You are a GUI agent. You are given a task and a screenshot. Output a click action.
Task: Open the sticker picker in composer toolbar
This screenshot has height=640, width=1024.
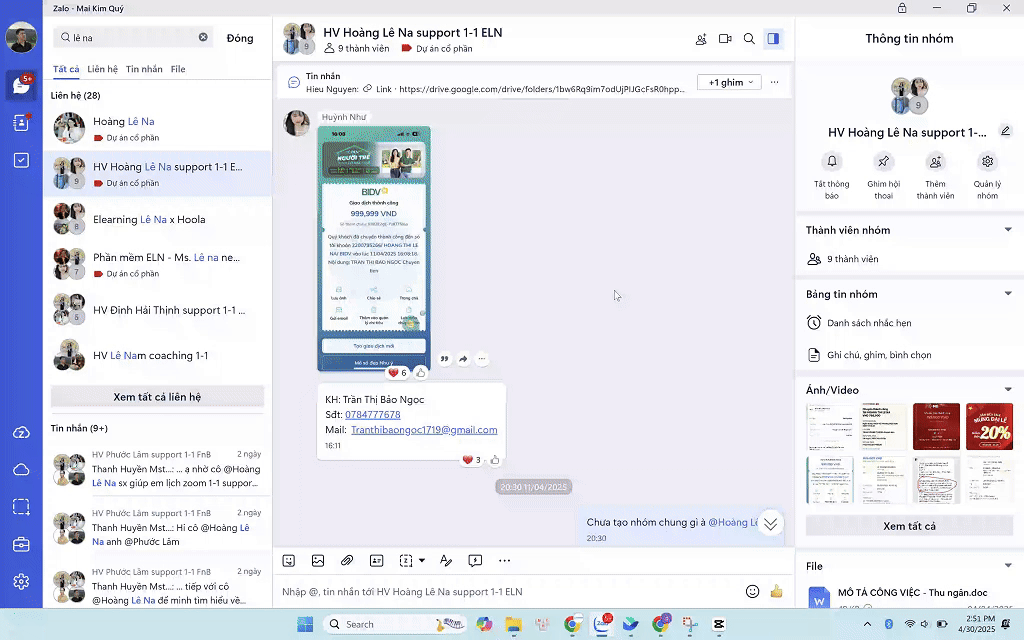click(289, 560)
